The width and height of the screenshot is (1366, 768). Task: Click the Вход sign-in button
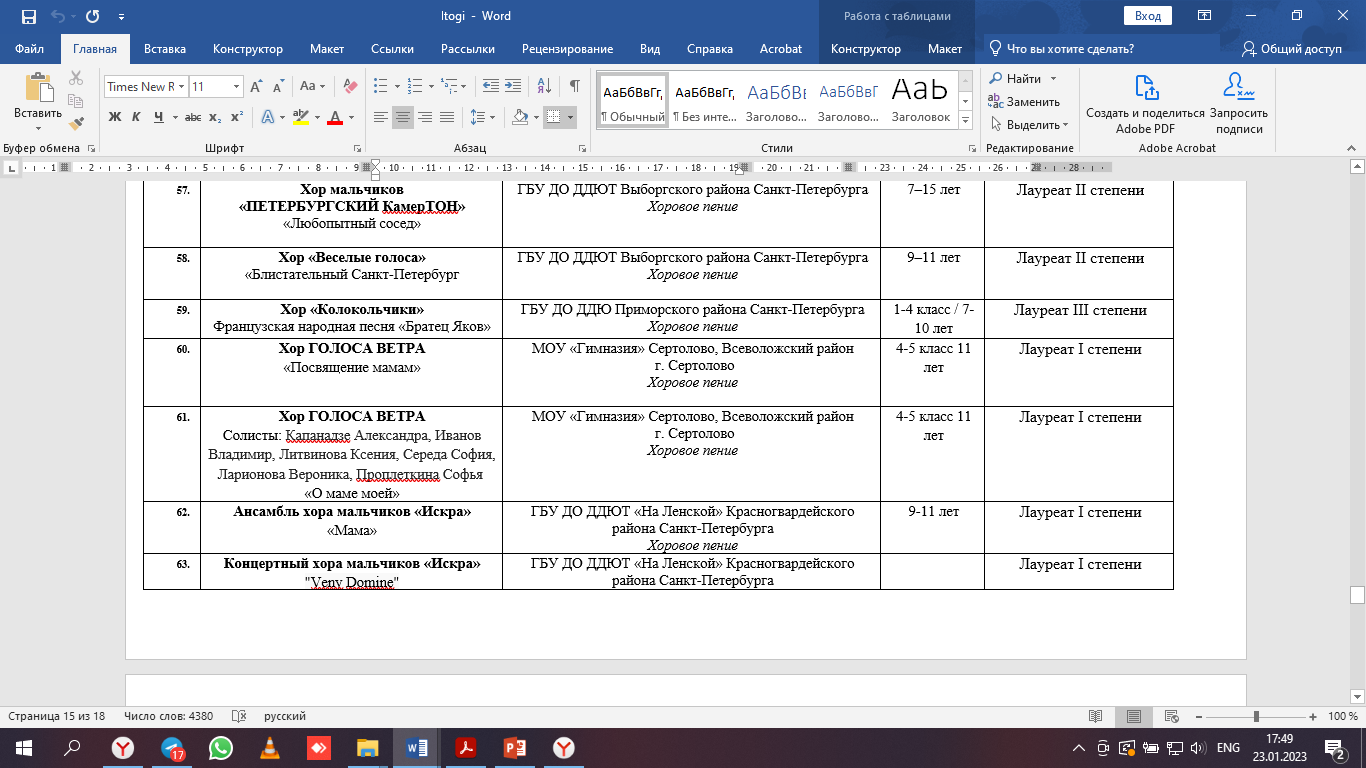(x=1148, y=16)
